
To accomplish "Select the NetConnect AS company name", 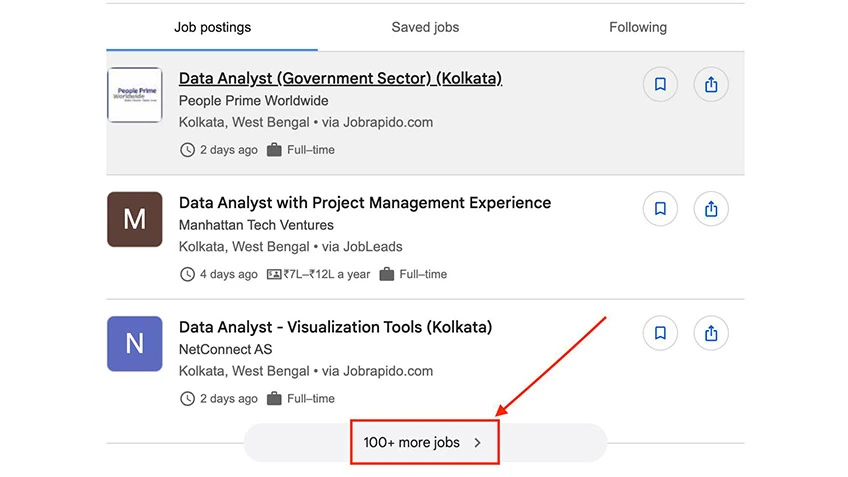I will [226, 349].
